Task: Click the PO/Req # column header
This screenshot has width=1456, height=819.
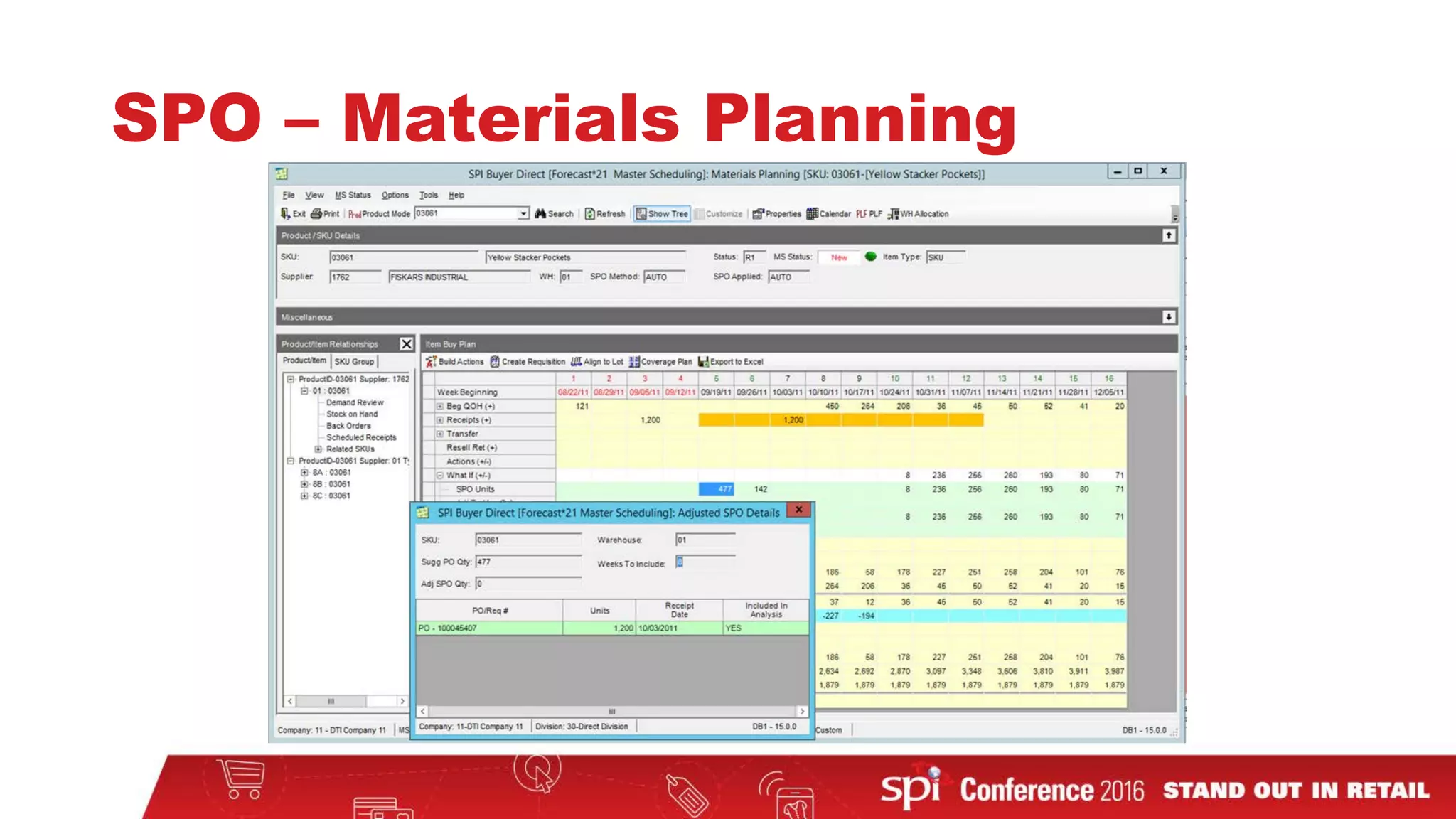Action: (x=490, y=611)
